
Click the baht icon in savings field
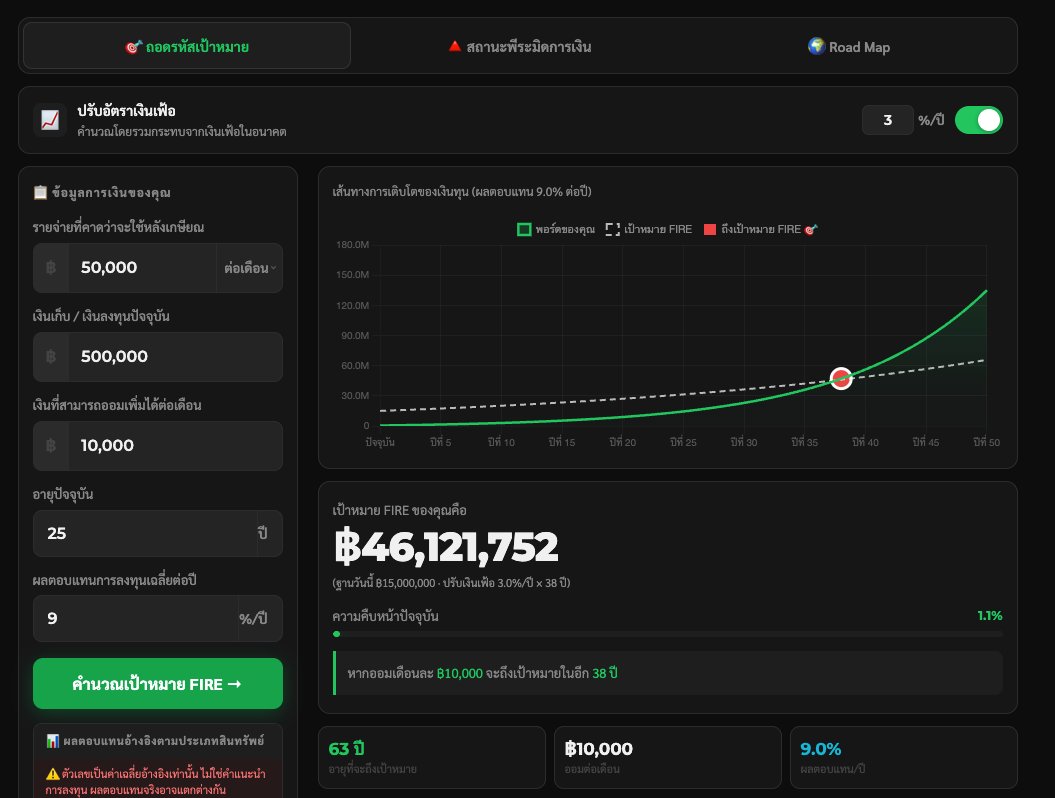click(51, 357)
